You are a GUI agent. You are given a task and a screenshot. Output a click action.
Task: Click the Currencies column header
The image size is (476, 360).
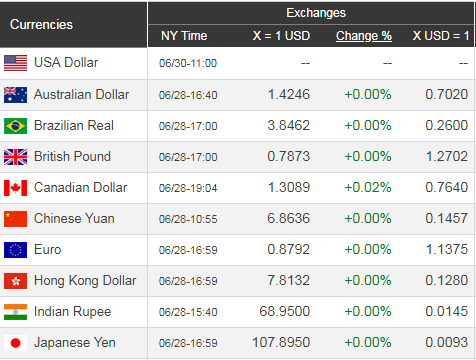click(41, 24)
